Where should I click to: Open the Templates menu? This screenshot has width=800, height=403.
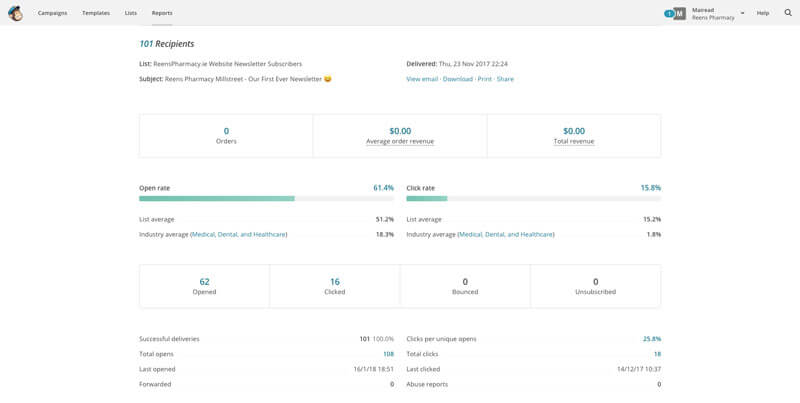(x=96, y=13)
